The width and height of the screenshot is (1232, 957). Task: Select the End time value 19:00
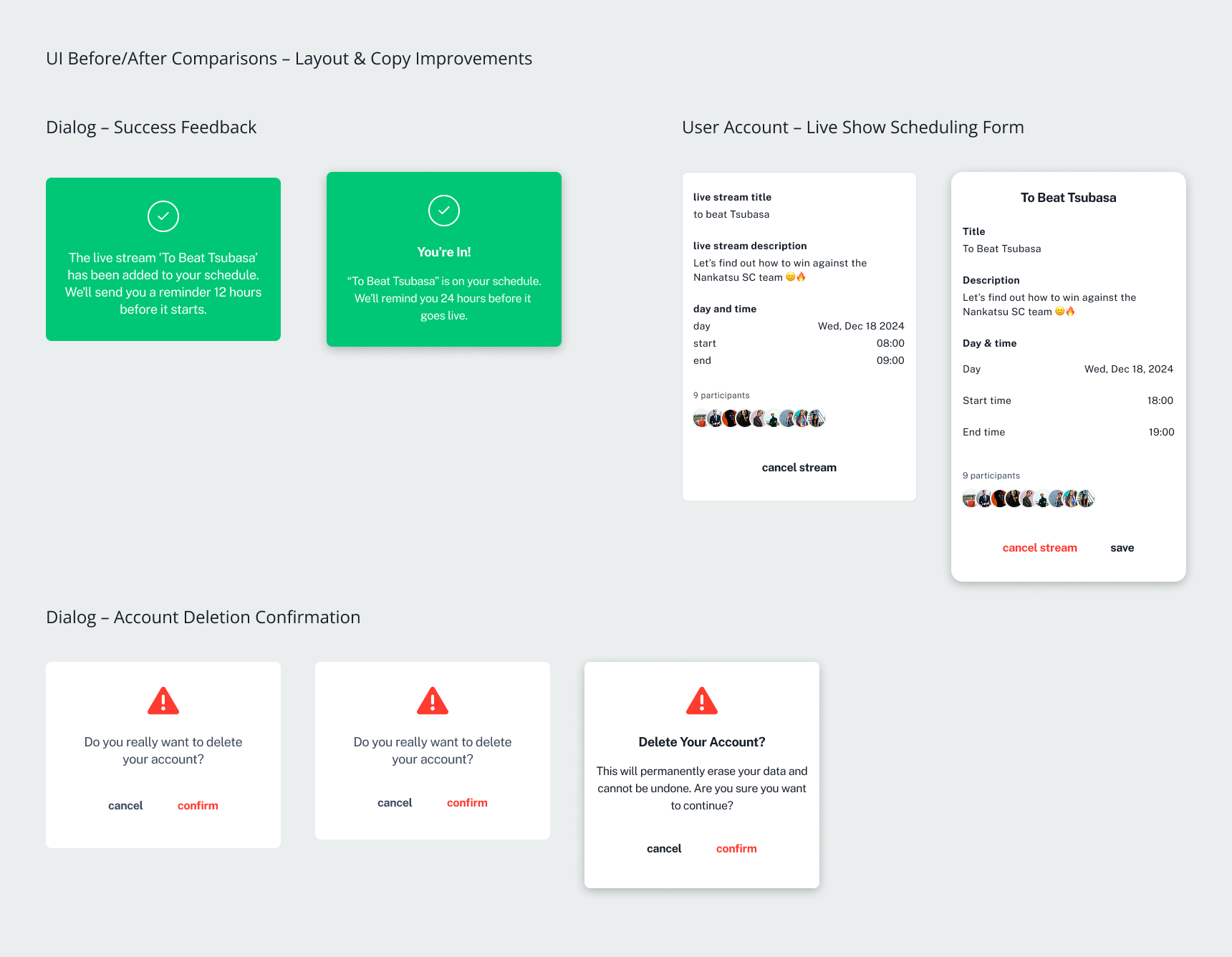(x=1161, y=432)
